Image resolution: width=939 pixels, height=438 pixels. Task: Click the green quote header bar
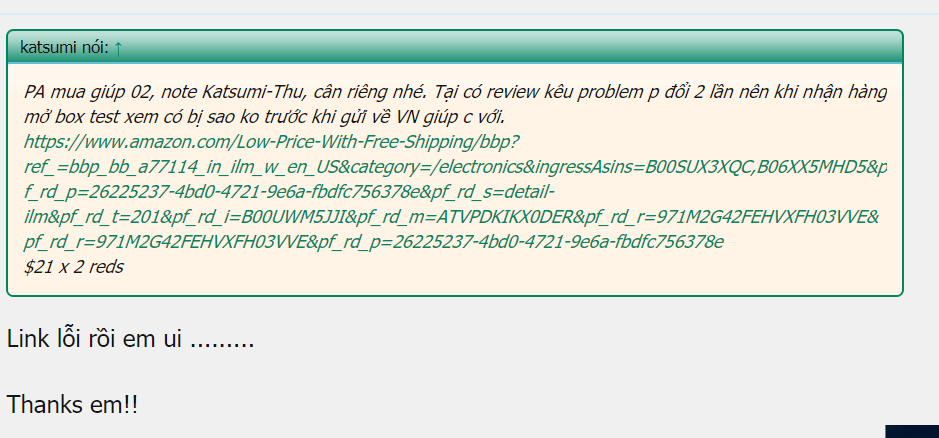[x=455, y=47]
